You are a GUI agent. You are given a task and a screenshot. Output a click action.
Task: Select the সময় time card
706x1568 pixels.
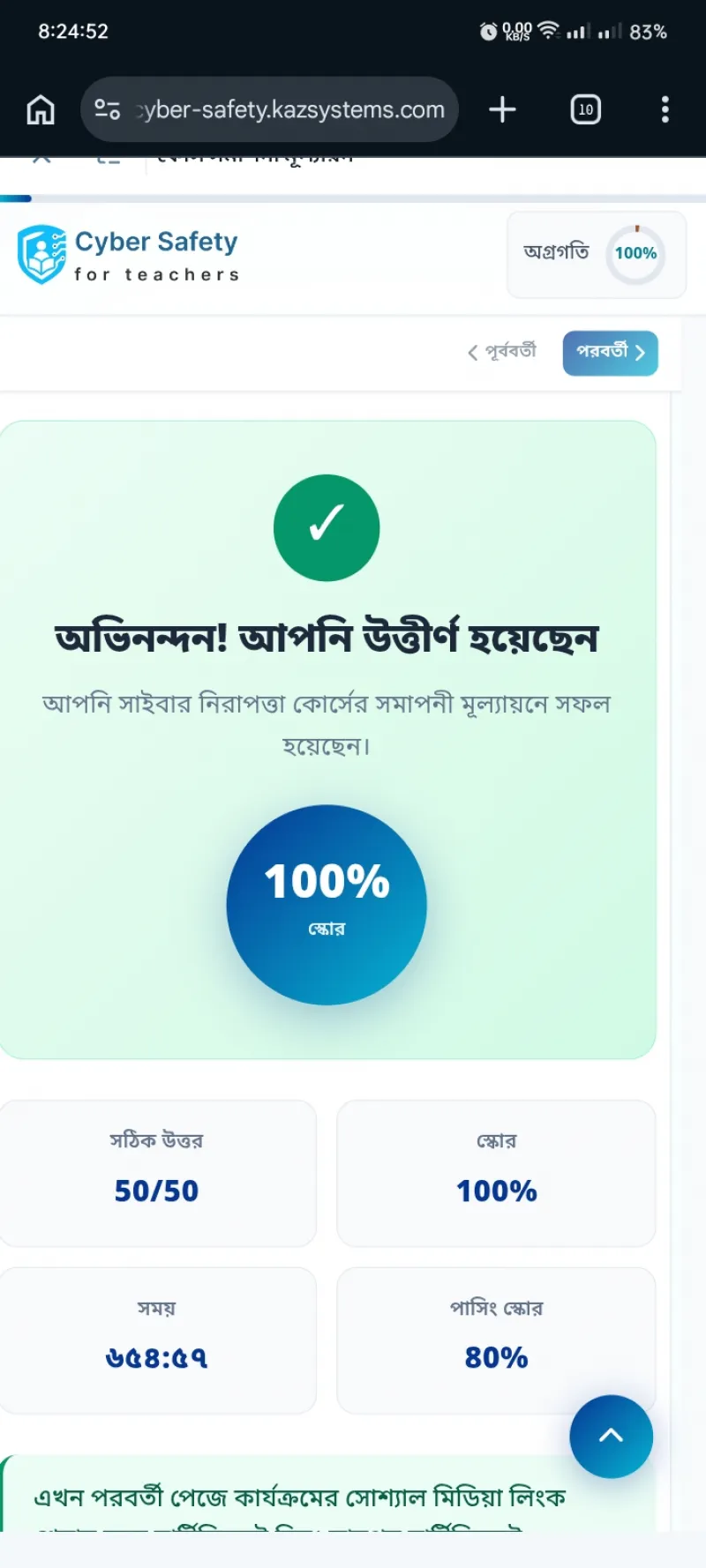(156, 1340)
